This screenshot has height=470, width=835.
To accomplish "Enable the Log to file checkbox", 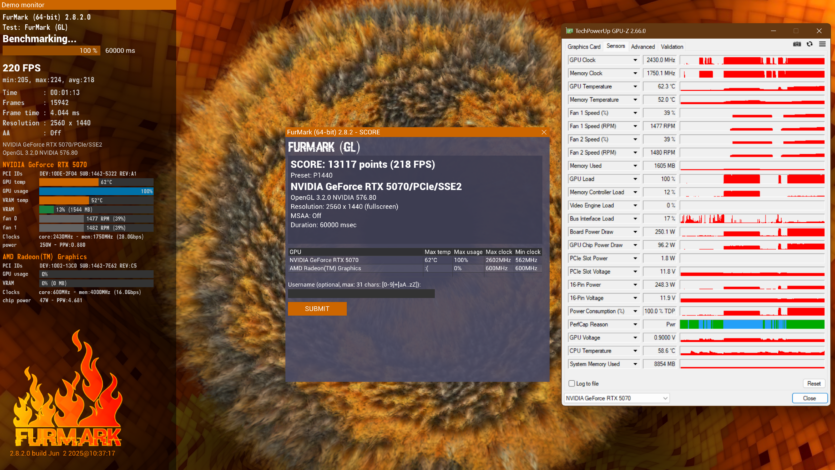I will (x=571, y=383).
